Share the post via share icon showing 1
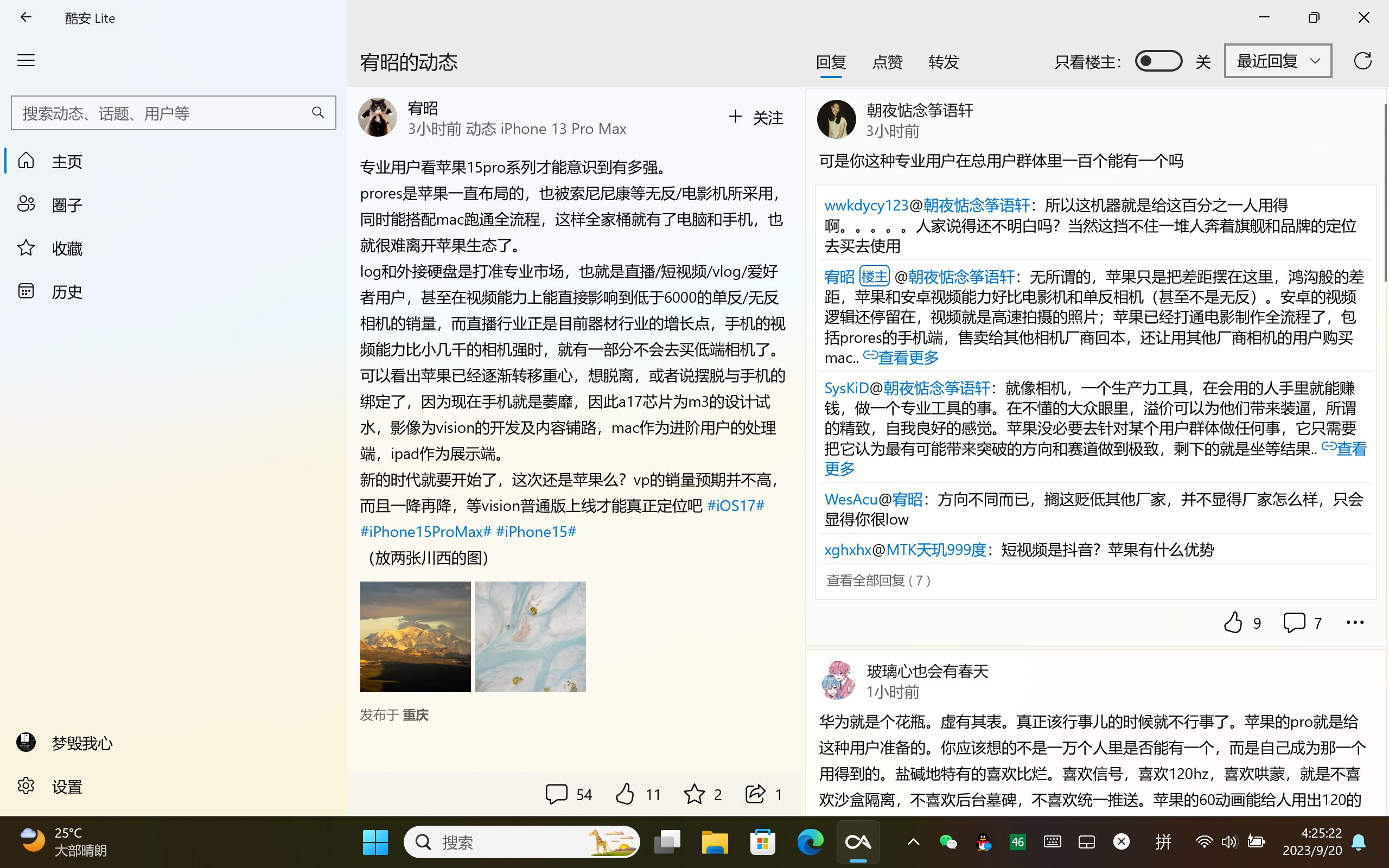 (x=764, y=794)
